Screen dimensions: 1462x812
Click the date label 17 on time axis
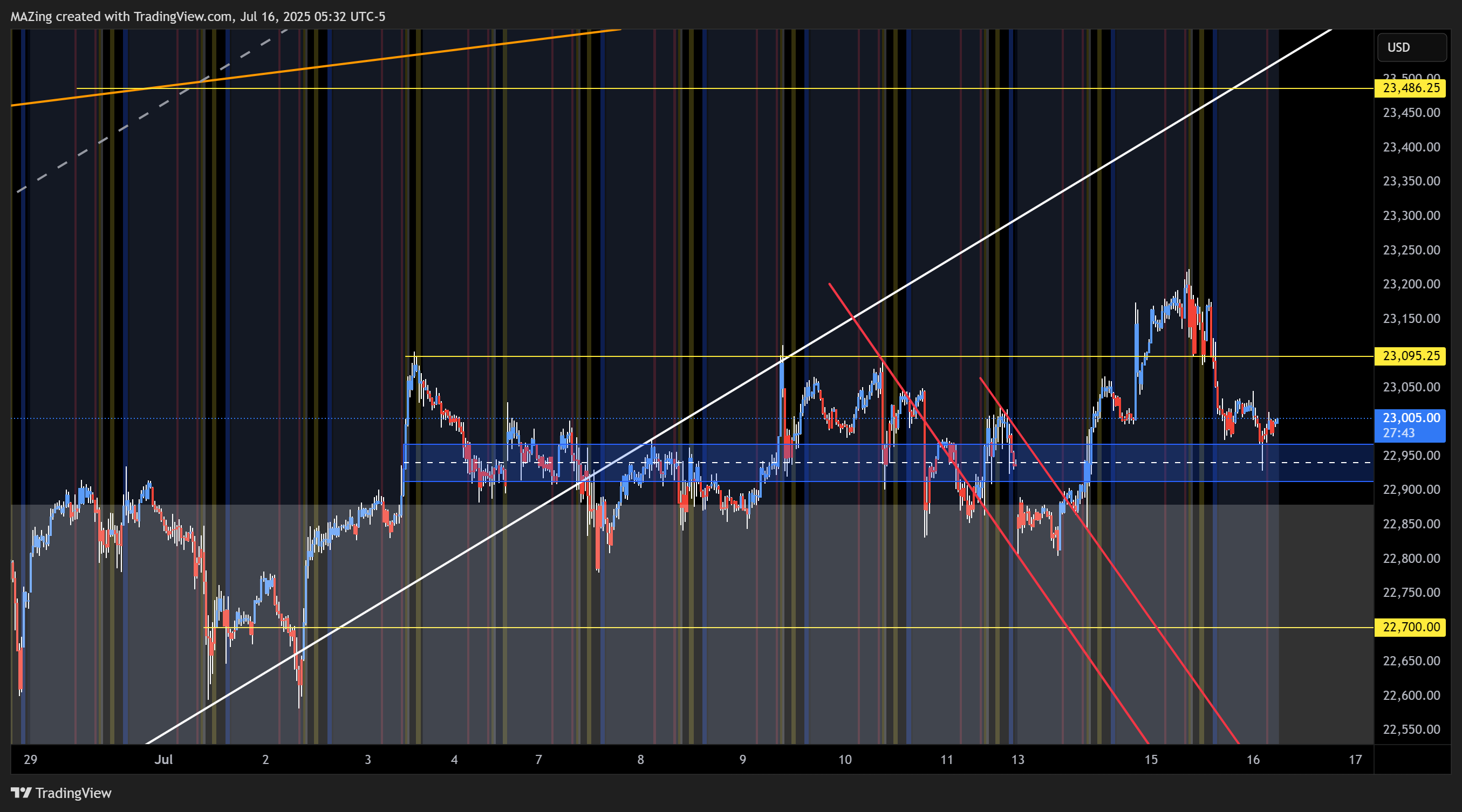point(1355,760)
